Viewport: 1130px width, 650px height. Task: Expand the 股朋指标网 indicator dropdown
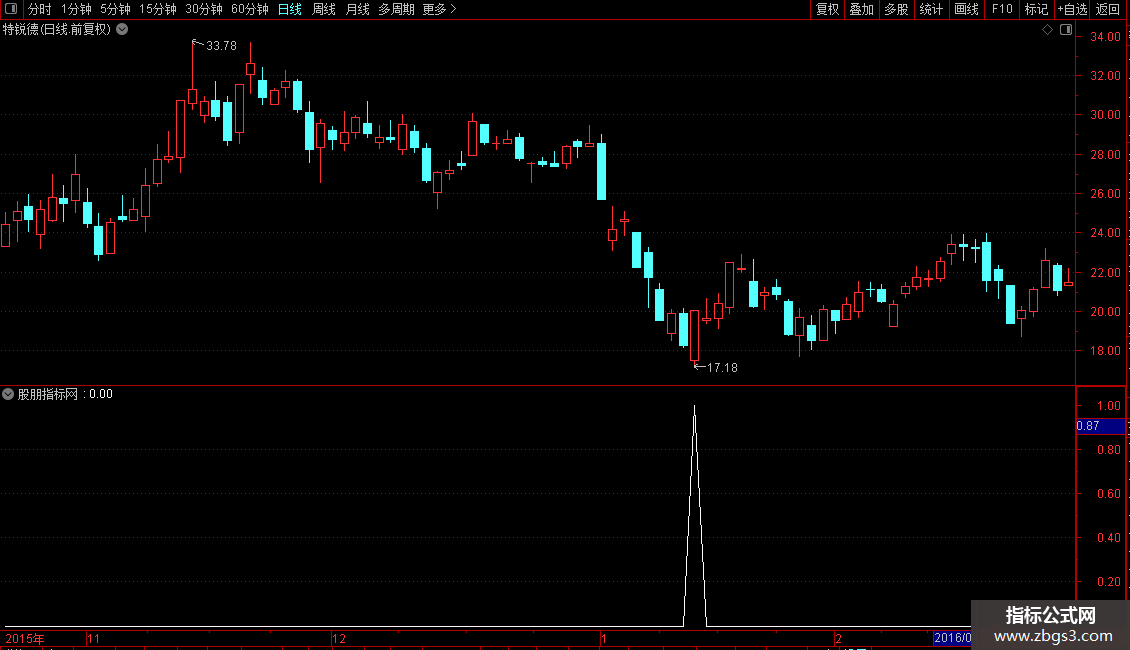(8, 394)
